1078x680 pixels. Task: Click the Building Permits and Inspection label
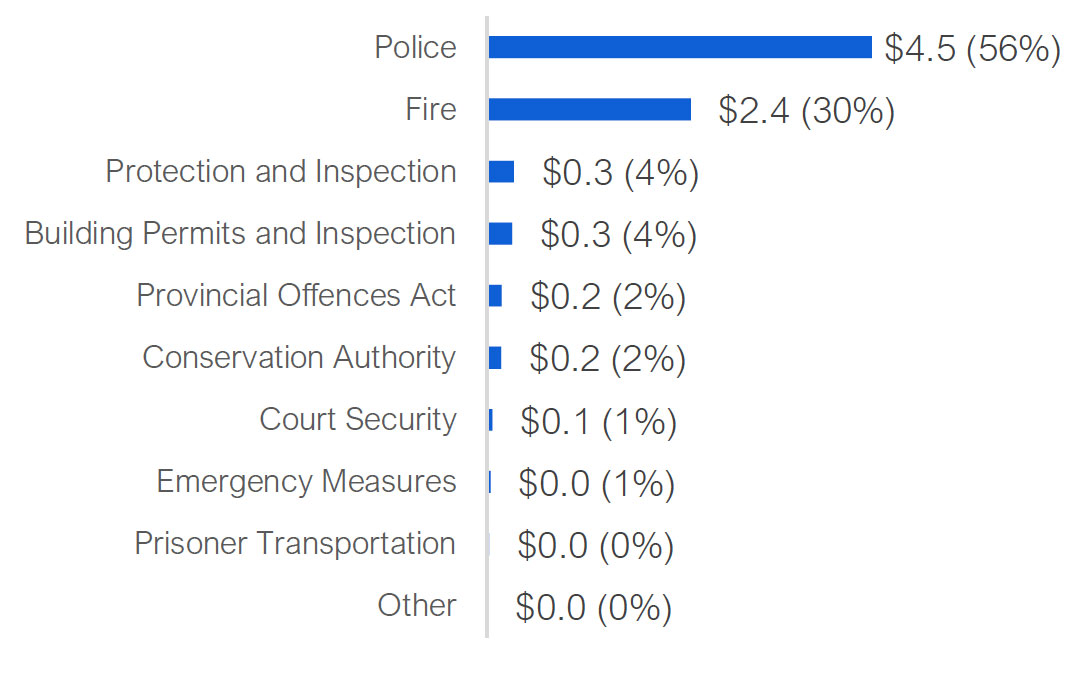[x=240, y=233]
